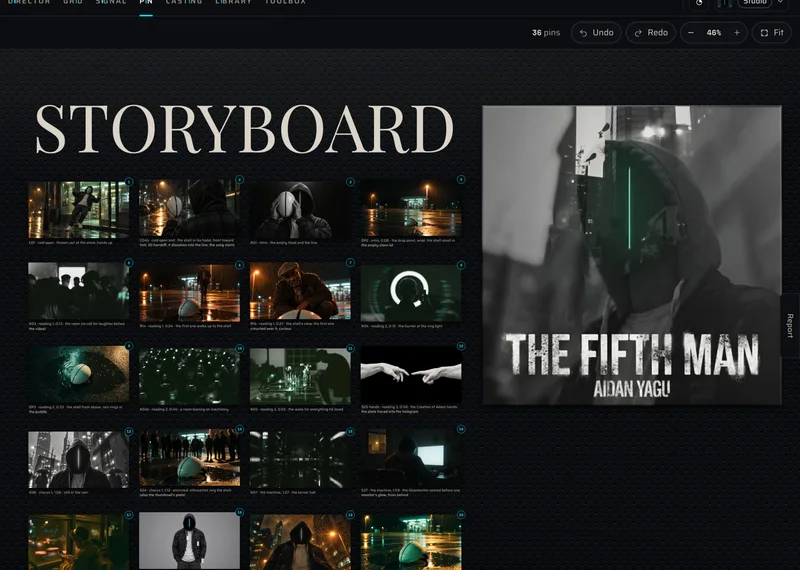Click pin badge number 19
800x570 pixels.
pyautogui.click(x=350, y=515)
